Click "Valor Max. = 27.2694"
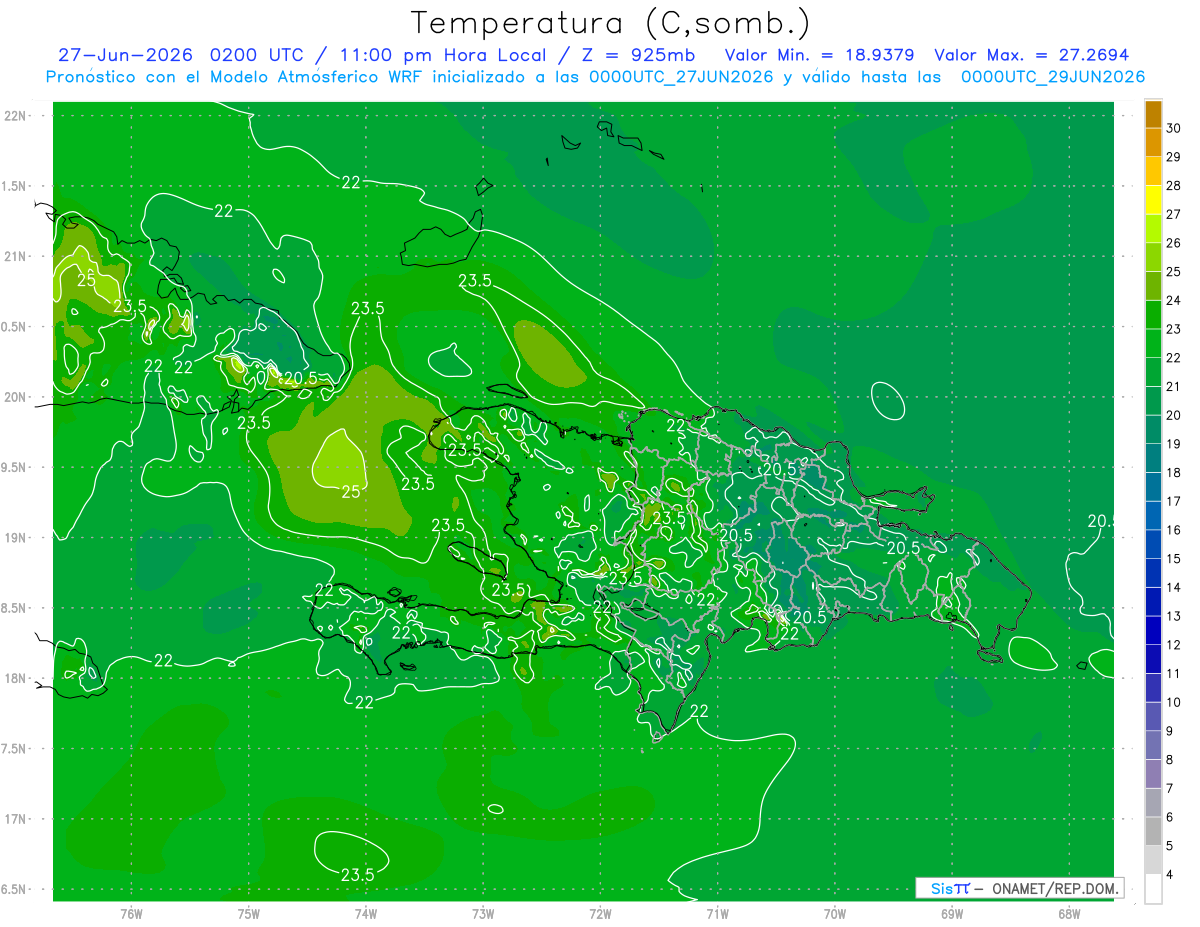Viewport: 1200px width, 927px height. click(1031, 55)
